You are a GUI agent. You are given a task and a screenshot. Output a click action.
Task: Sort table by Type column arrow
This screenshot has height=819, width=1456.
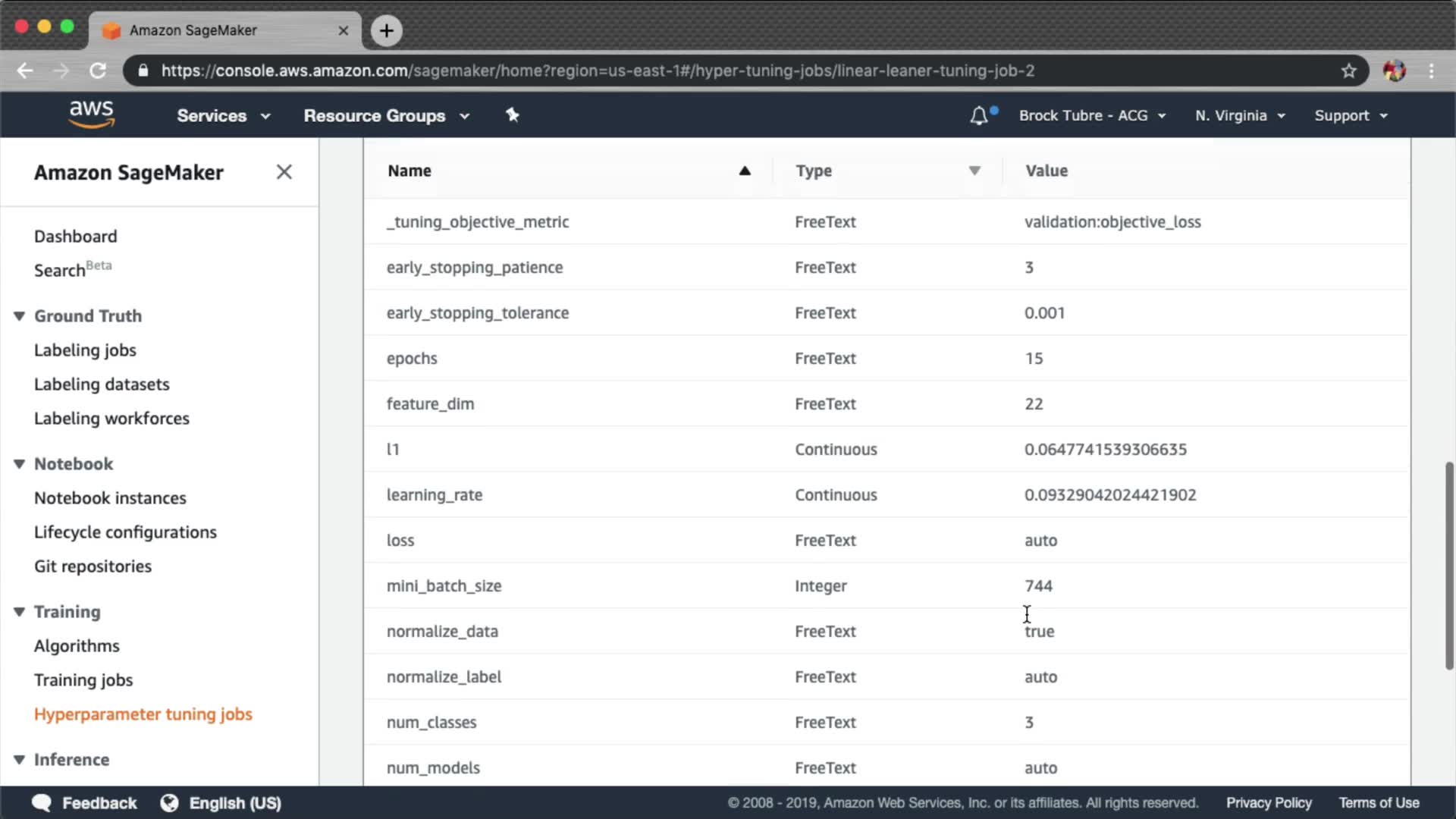pyautogui.click(x=974, y=171)
